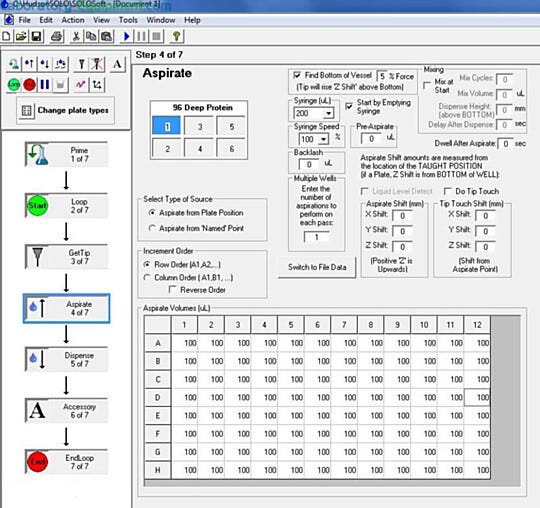Click well A1 in Aspirate Volumes grid
540x508 pixels.
[185, 343]
